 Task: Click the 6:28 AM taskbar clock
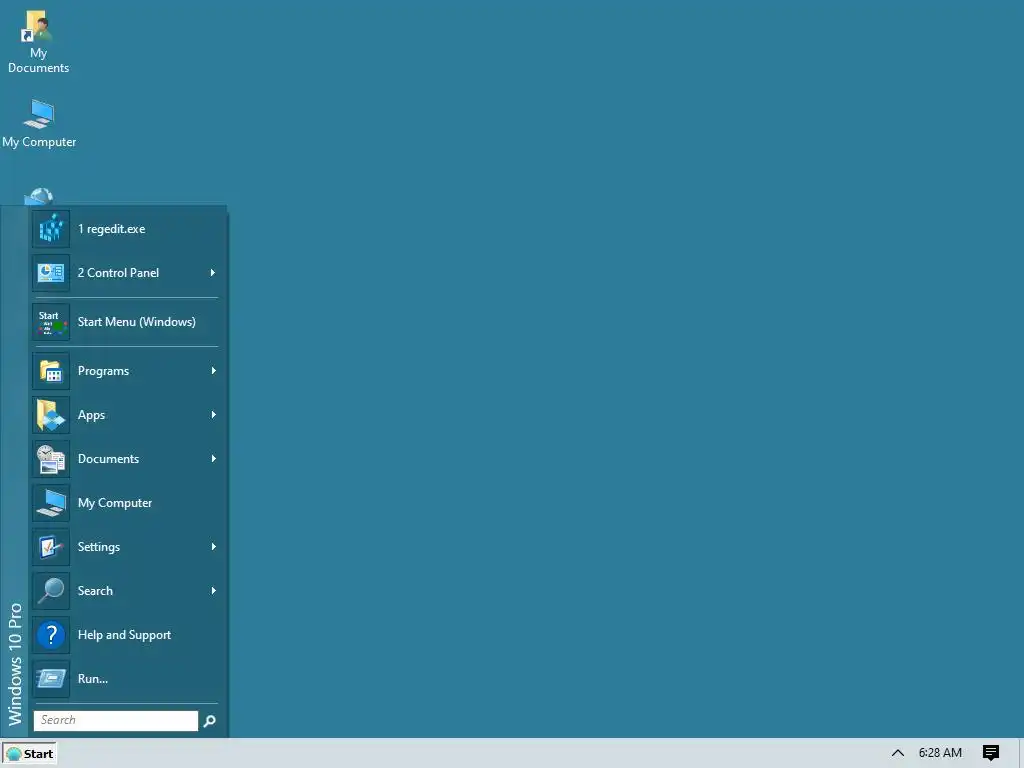(940, 753)
